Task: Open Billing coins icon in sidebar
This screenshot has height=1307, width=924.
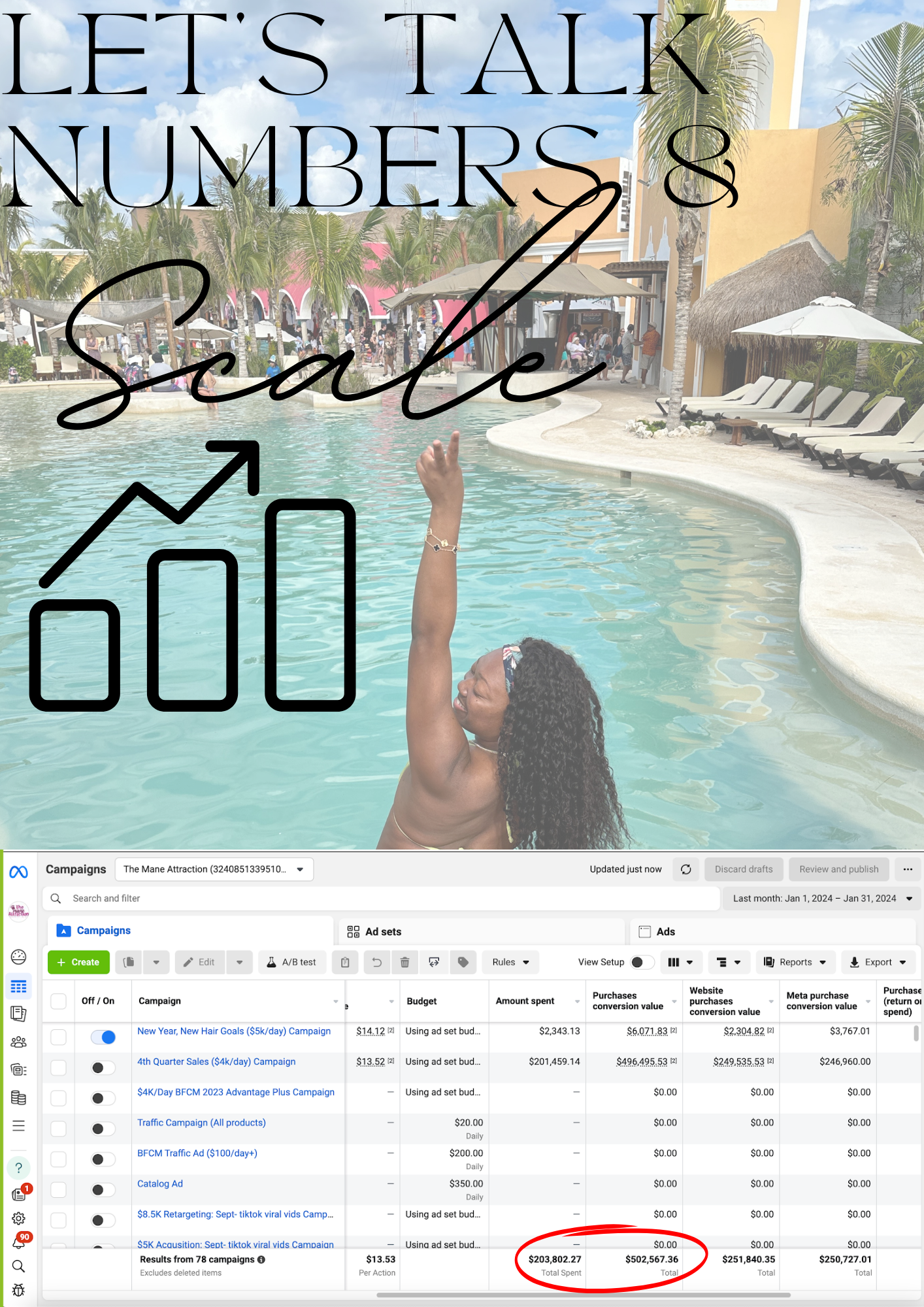Action: pos(18,1098)
